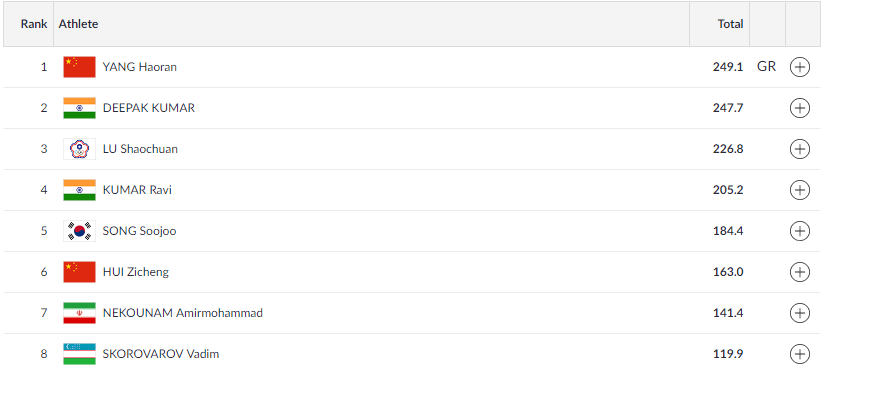Click plus icon in SONG Soojoo row
This screenshot has height=408, width=881.
point(799,231)
